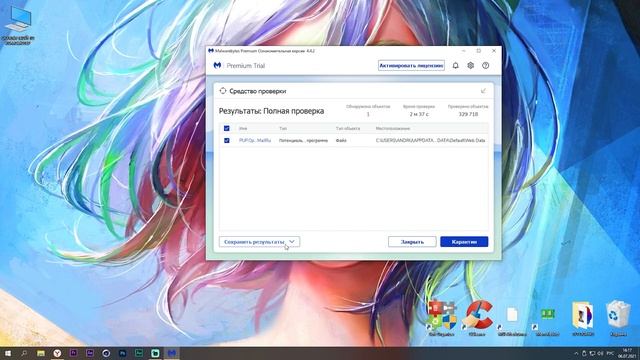Sort by the Type column header
The image size is (640, 360).
pos(283,128)
